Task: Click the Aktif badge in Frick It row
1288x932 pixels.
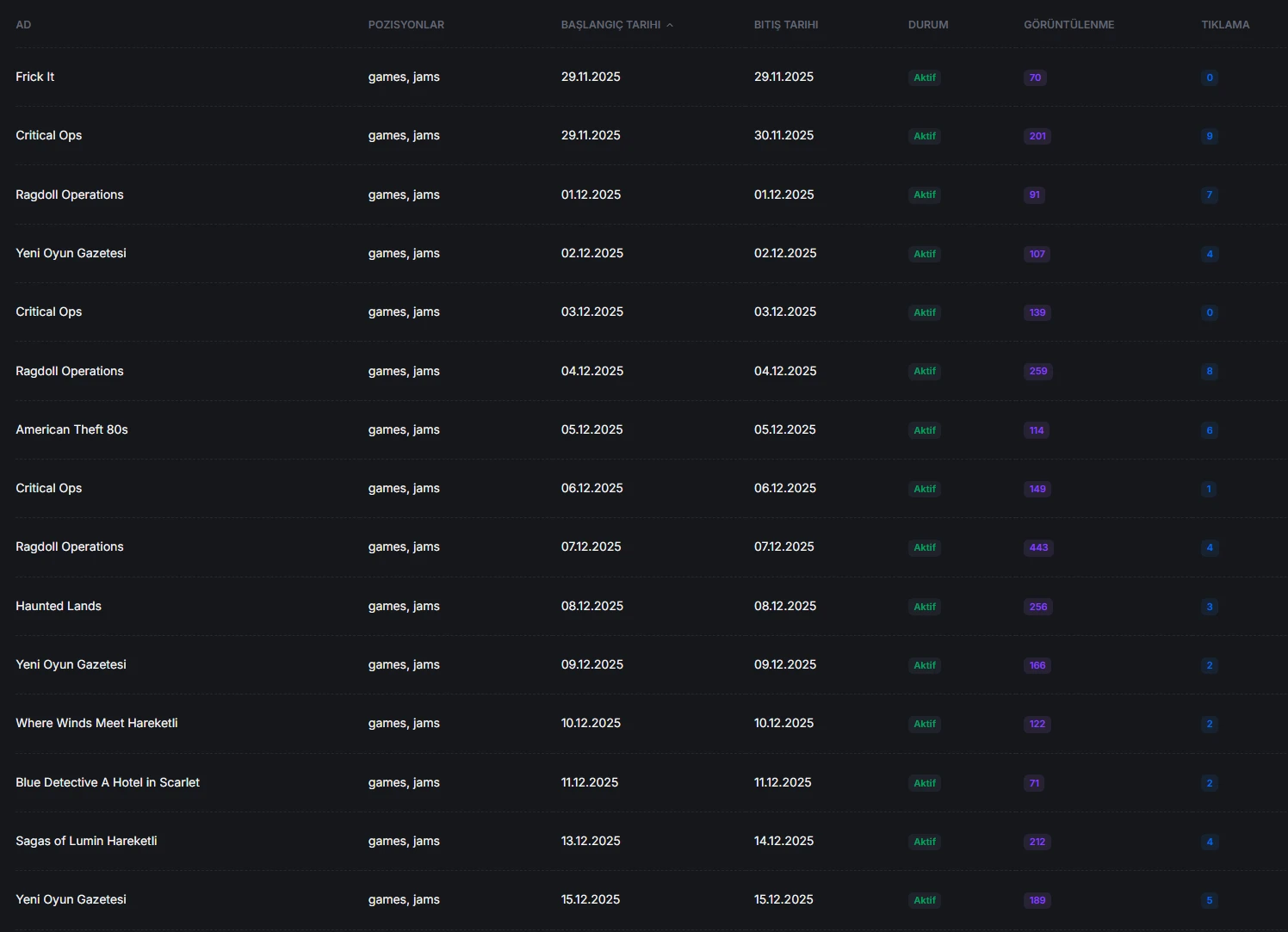Action: [925, 77]
